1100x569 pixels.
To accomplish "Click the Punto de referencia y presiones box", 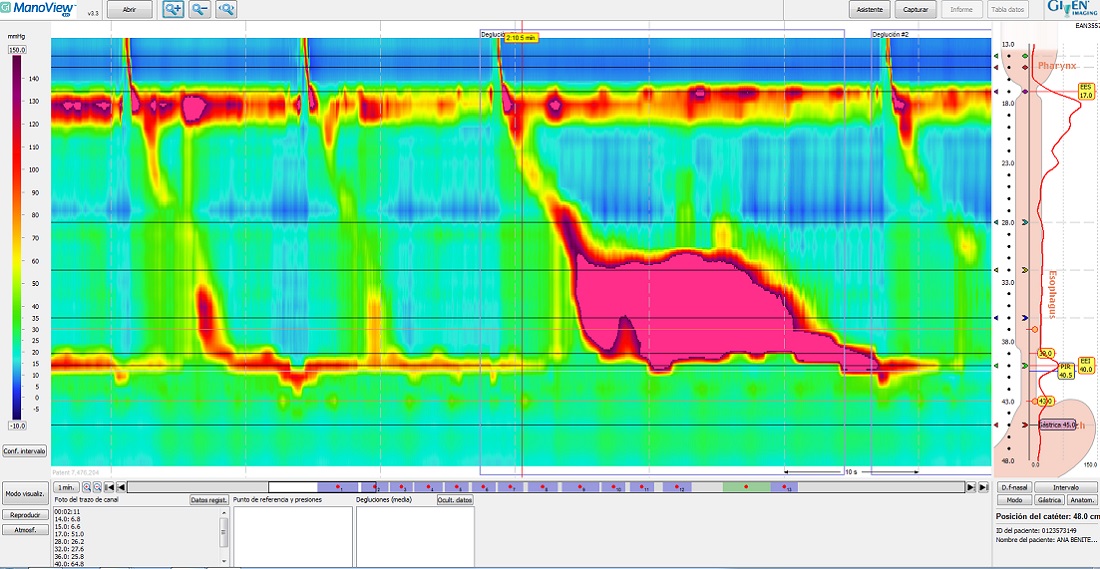I will tap(293, 537).
